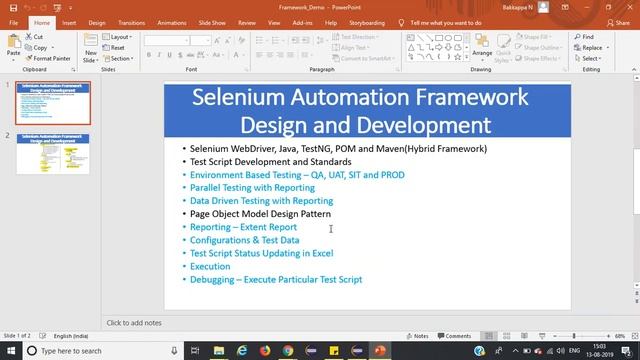Click Tell me what you want to do

[446, 23]
